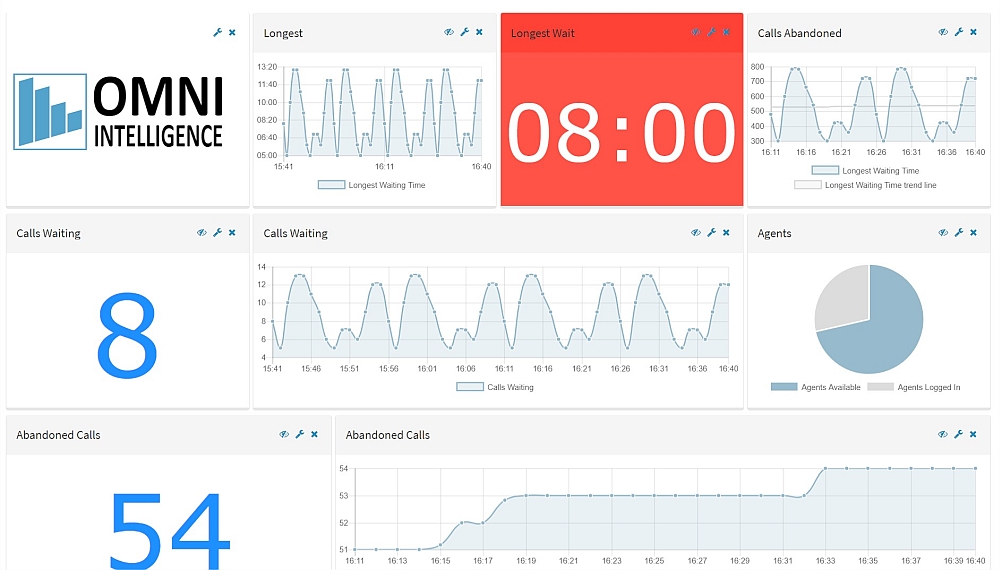Toggle eye icon on Calls Waiting number widget
The height and width of the screenshot is (570, 1000).
(x=202, y=233)
